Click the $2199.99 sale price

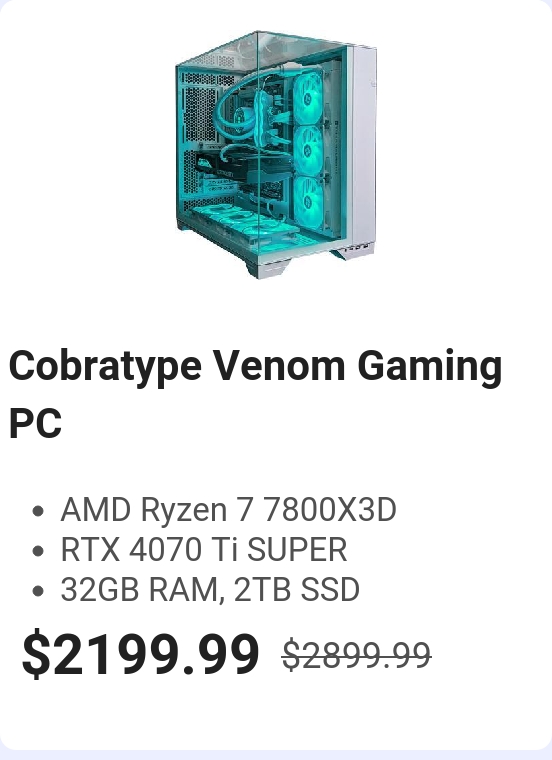(141, 653)
